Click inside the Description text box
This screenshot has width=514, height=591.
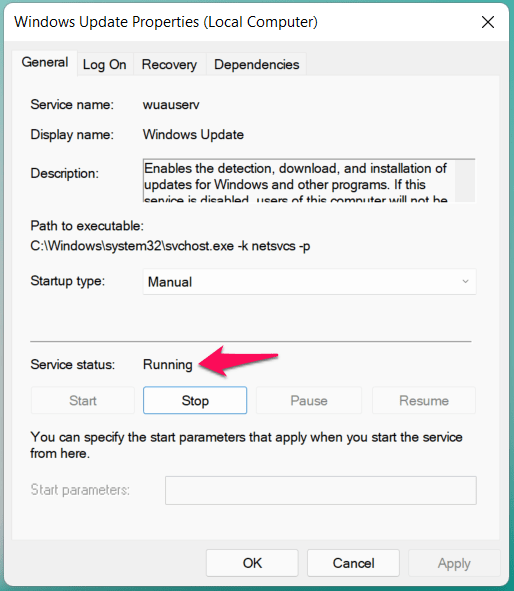[x=298, y=181]
